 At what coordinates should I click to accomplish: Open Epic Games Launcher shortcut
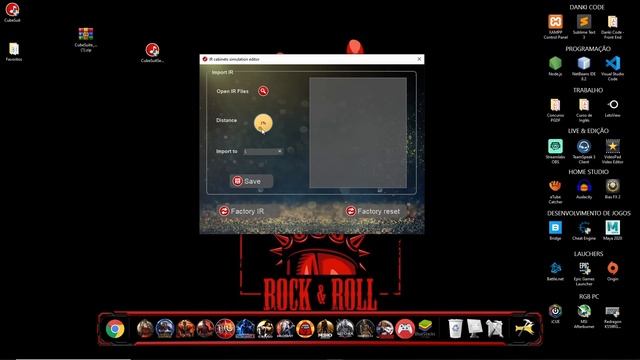[x=584, y=273]
